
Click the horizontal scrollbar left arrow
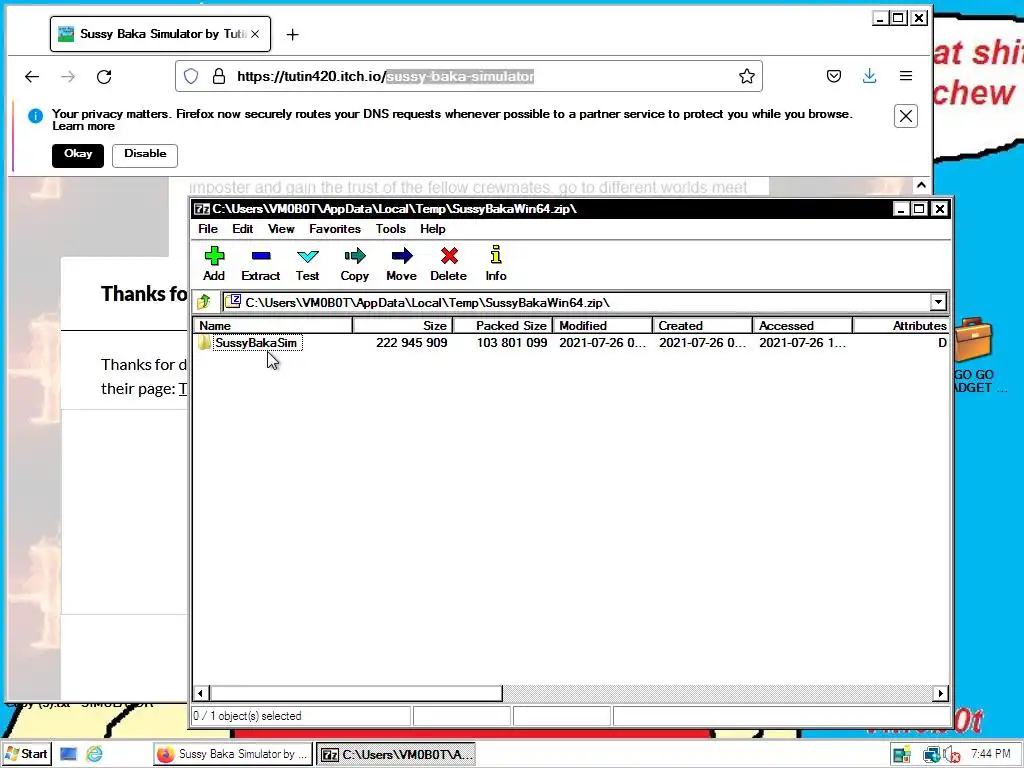(201, 693)
